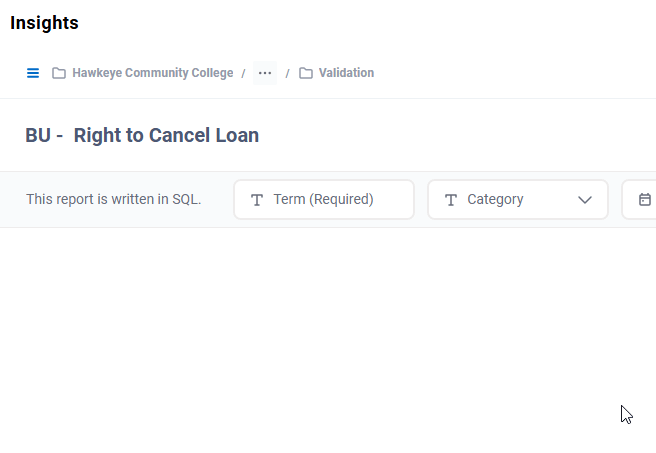This screenshot has height=453, width=656.
Task: Select the BU - Right to Cancel Loan title
Action: (142, 136)
